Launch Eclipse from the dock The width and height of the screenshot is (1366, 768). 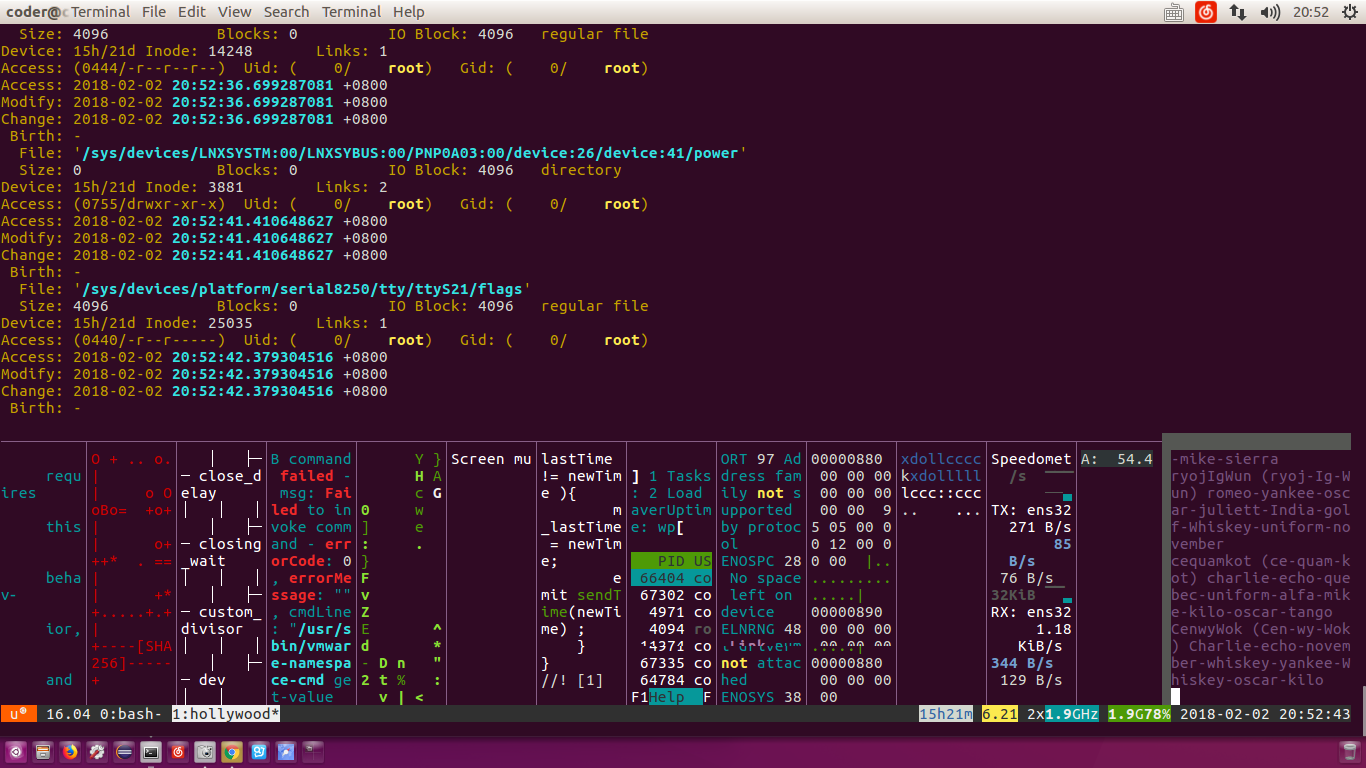pyautogui.click(x=124, y=751)
